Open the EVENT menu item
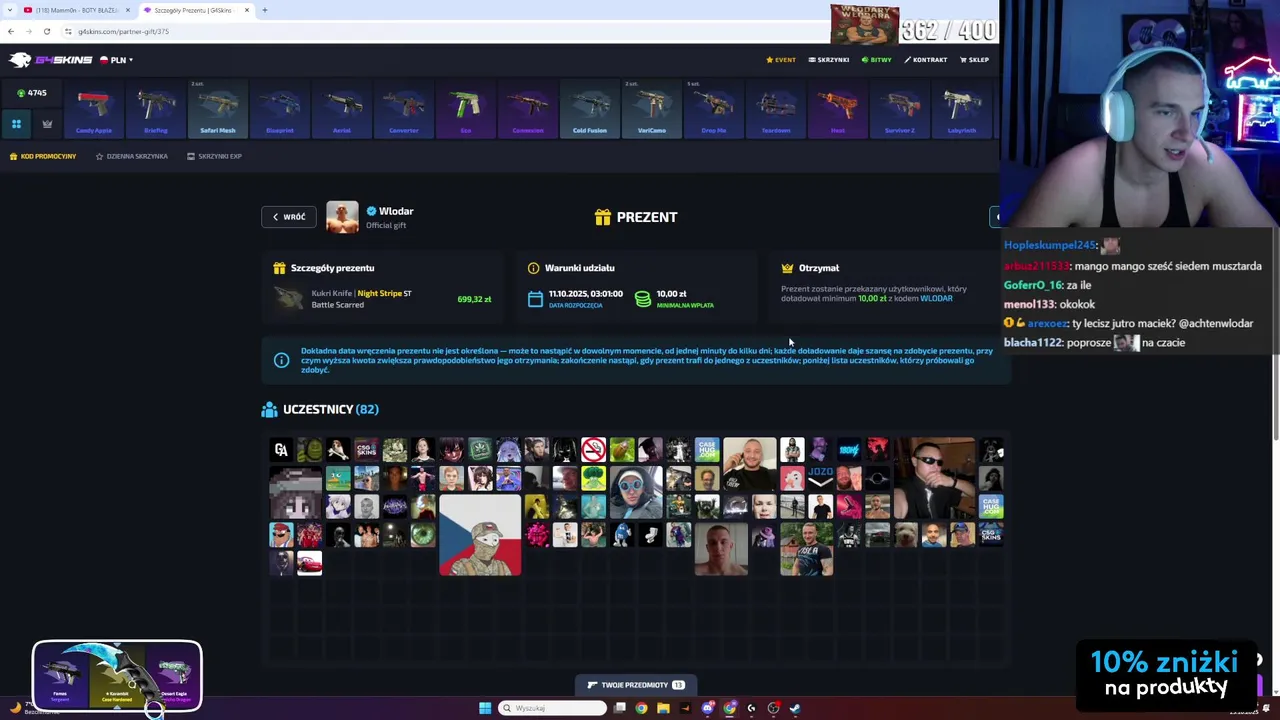The image size is (1280, 720). [781, 60]
